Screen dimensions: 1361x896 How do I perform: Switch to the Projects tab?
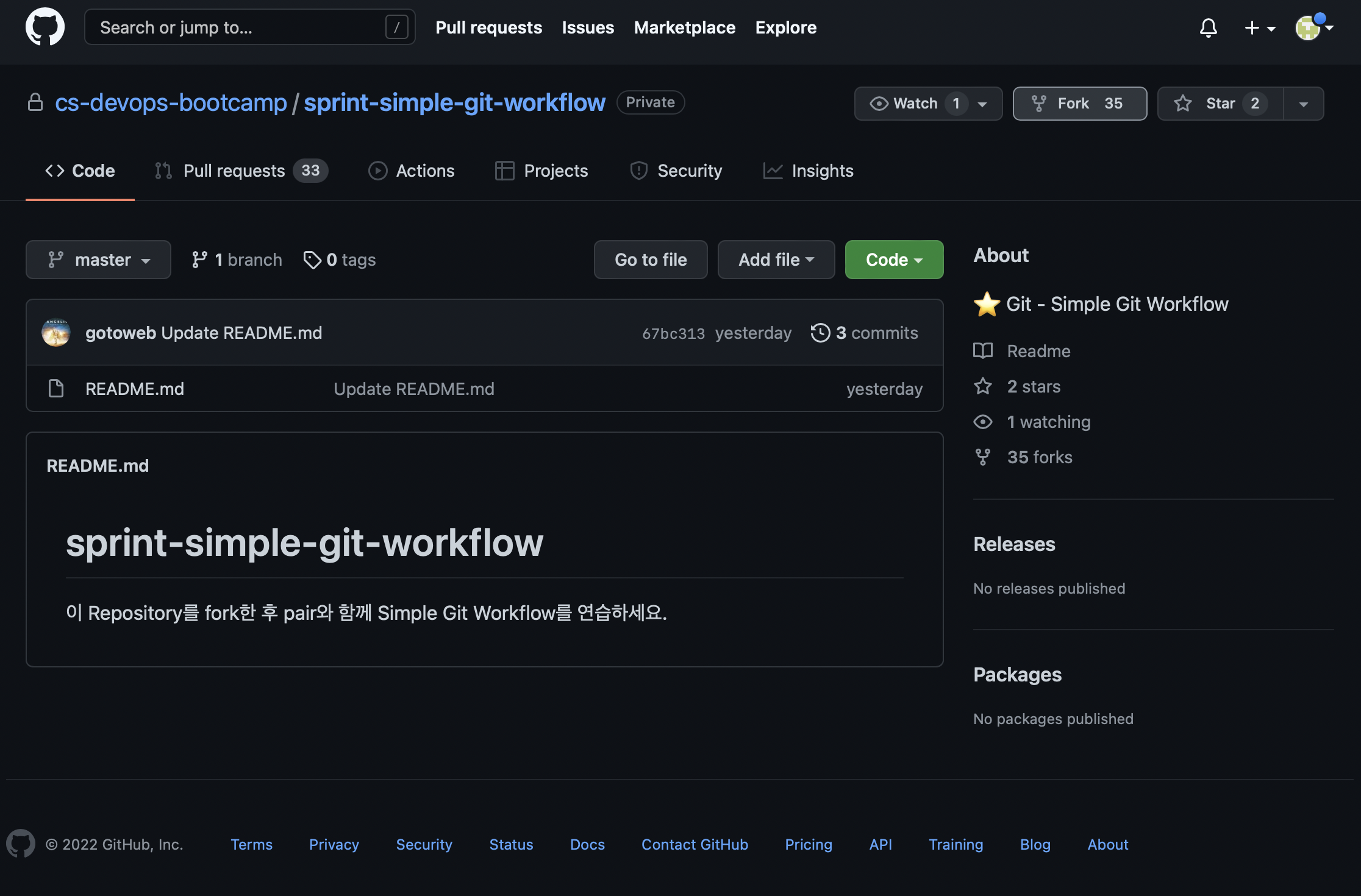pos(541,171)
